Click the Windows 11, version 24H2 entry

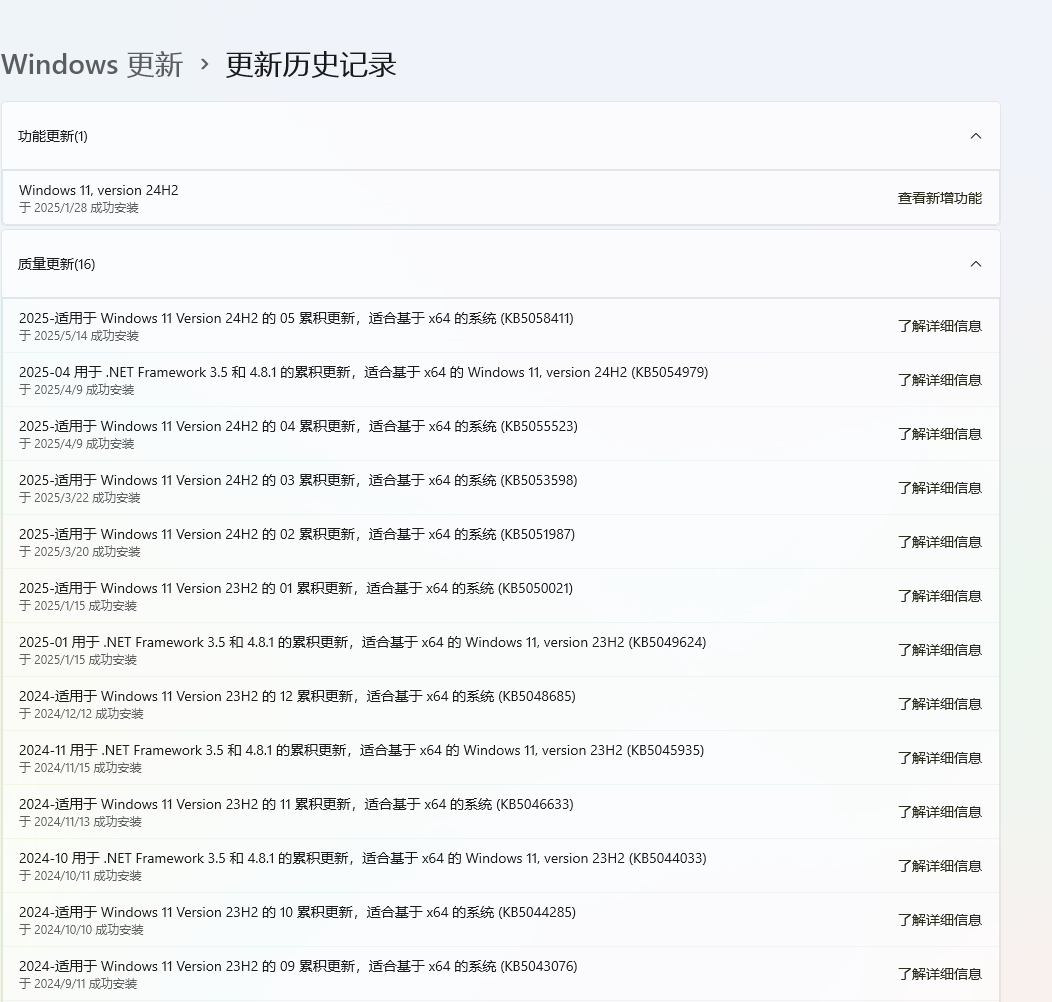[99, 191]
